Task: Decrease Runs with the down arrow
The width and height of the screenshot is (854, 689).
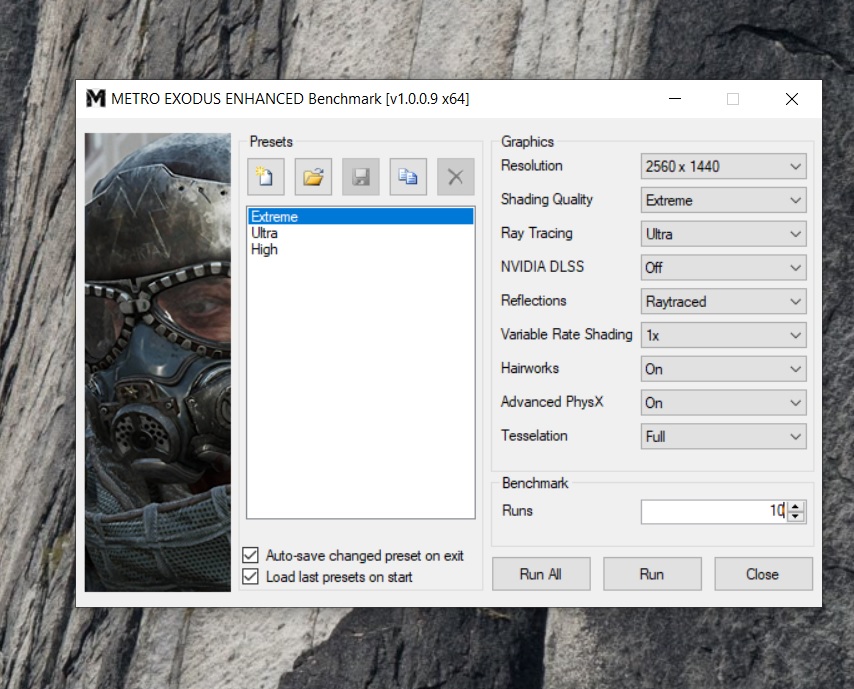Action: tap(796, 516)
